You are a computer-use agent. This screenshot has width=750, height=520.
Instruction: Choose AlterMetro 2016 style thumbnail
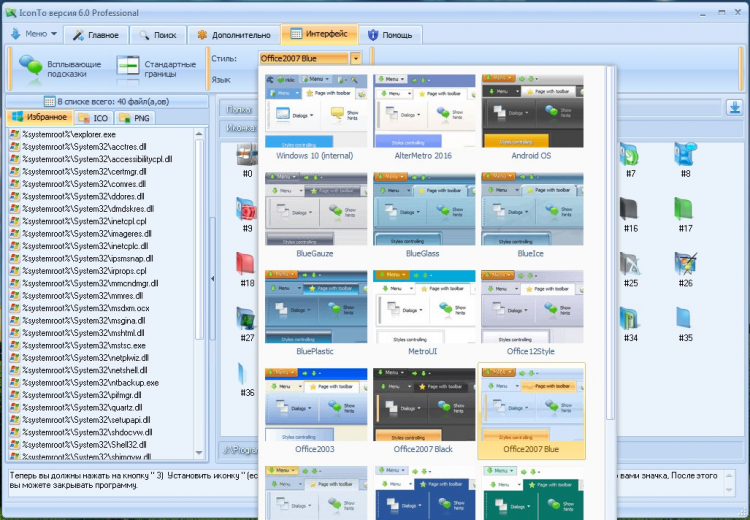[424, 117]
